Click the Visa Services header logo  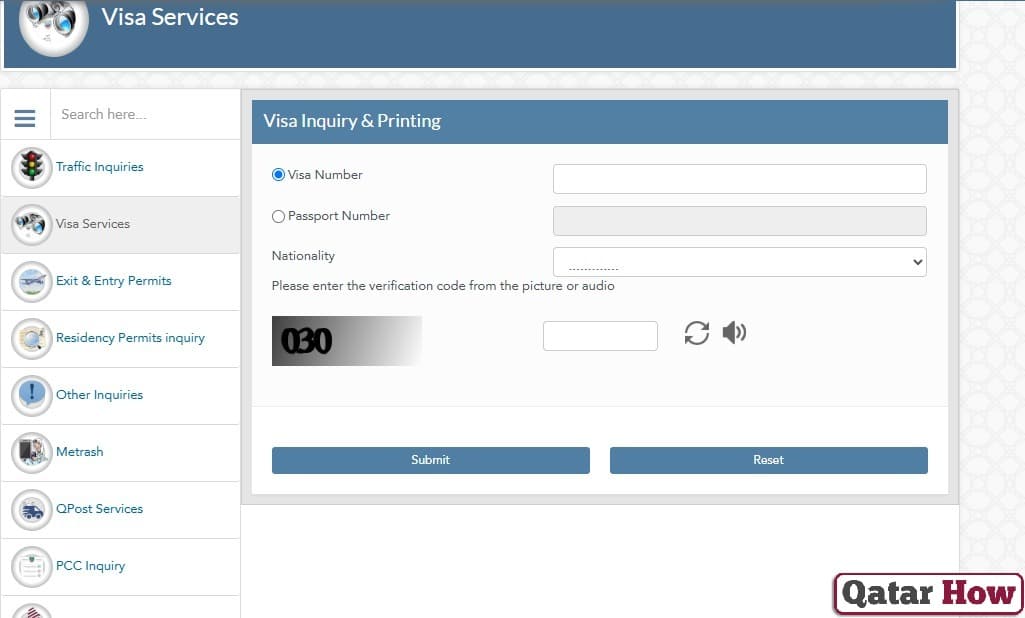(x=54, y=24)
